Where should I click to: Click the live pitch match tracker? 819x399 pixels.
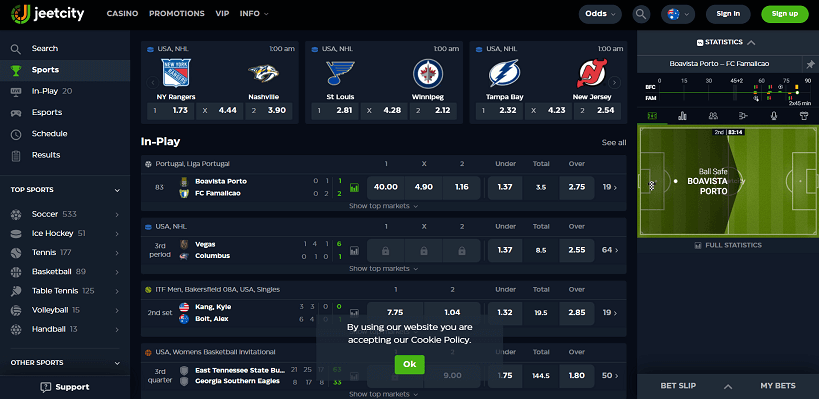(x=728, y=181)
